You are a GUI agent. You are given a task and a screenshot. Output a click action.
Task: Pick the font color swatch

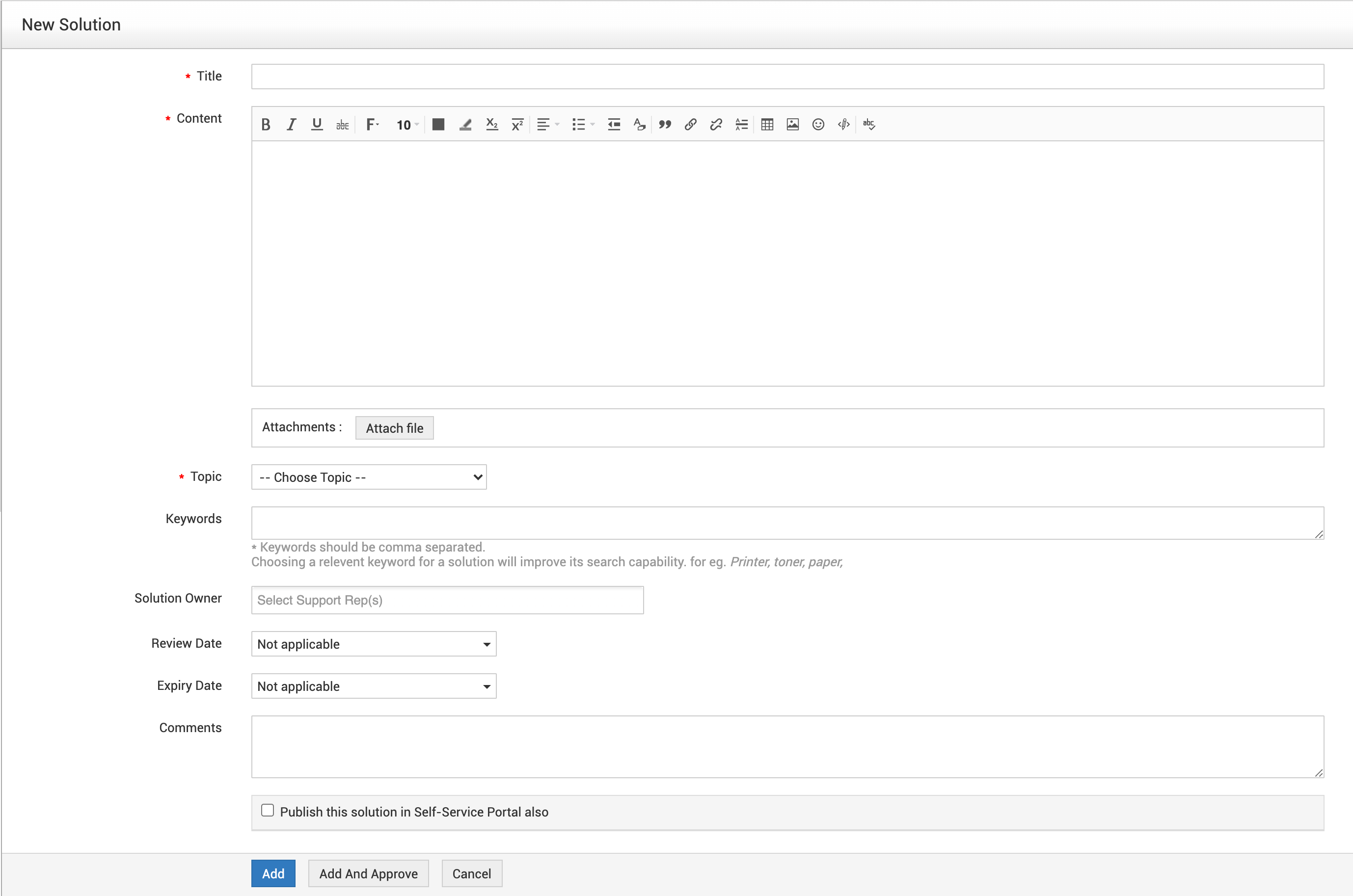click(x=438, y=125)
